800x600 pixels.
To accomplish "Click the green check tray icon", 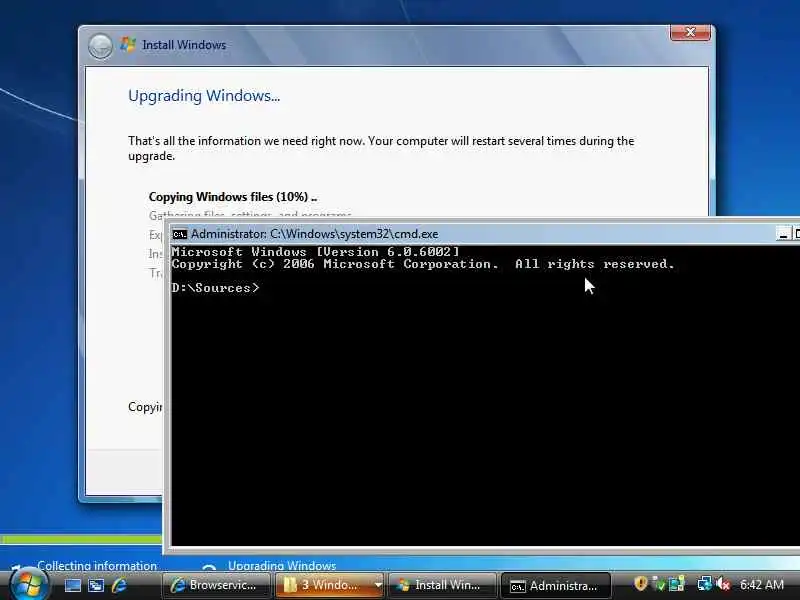I will click(659, 584).
